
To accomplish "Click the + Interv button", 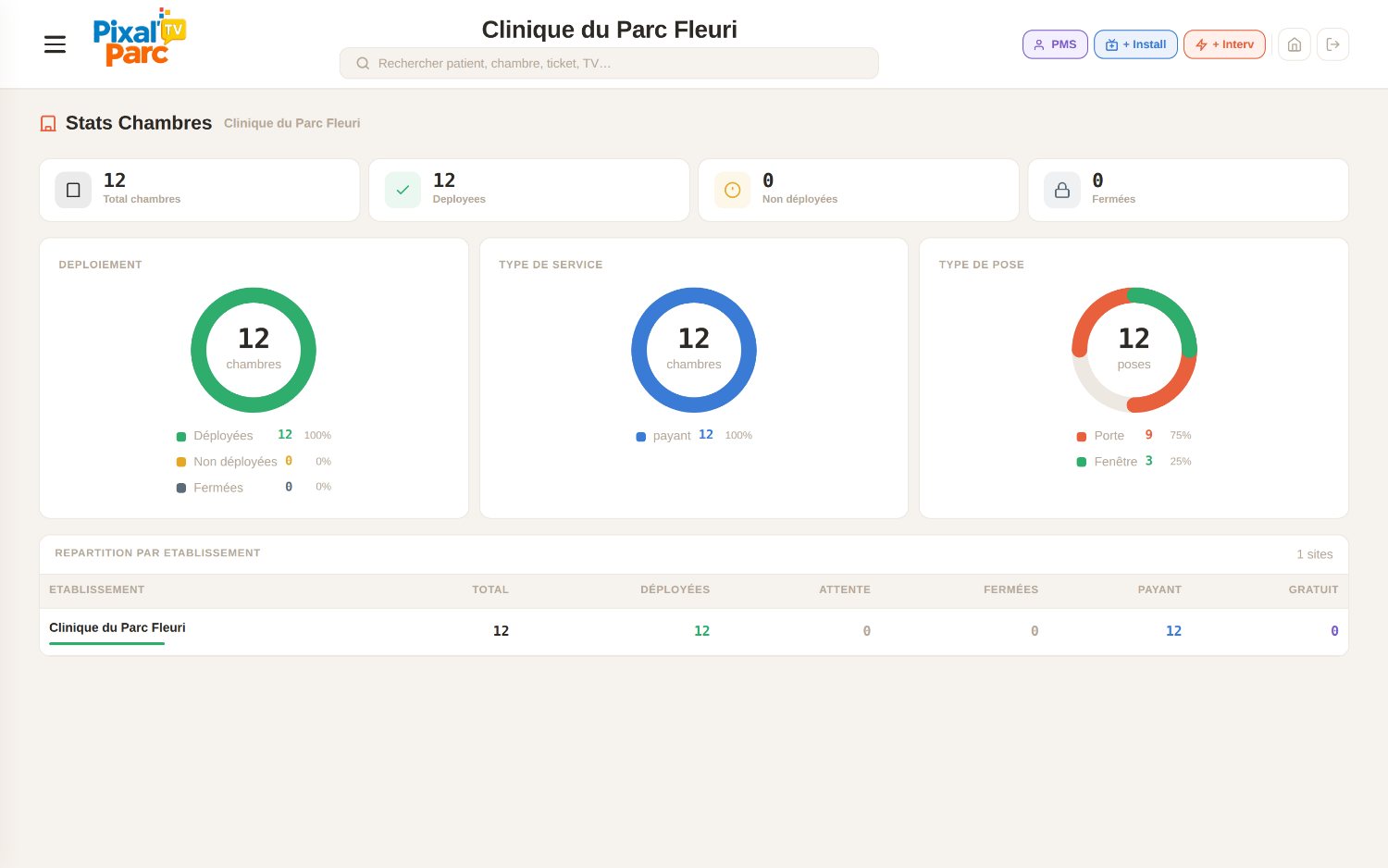I will point(1224,44).
